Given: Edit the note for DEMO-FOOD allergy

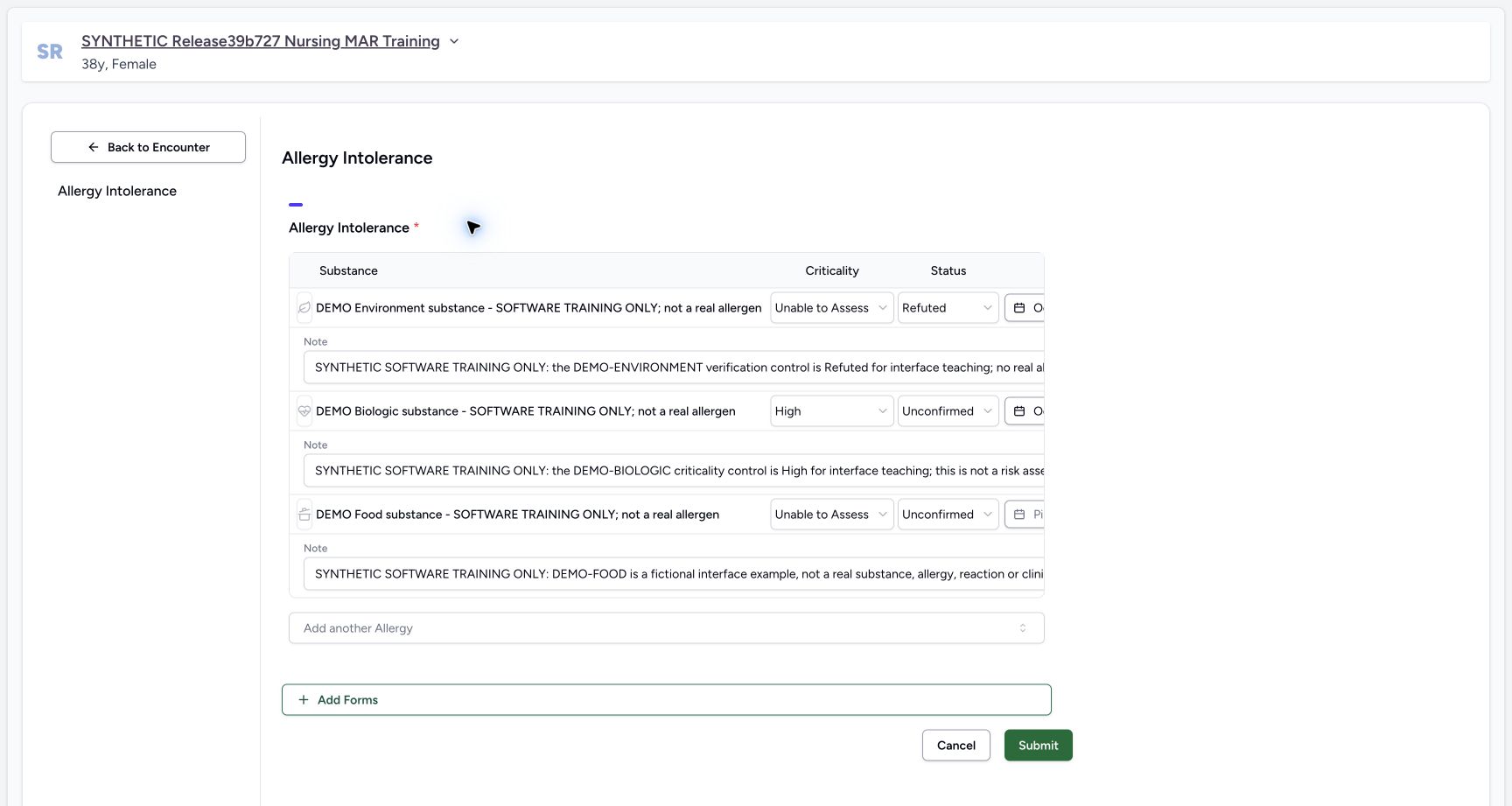Looking at the screenshot, I should 674,574.
